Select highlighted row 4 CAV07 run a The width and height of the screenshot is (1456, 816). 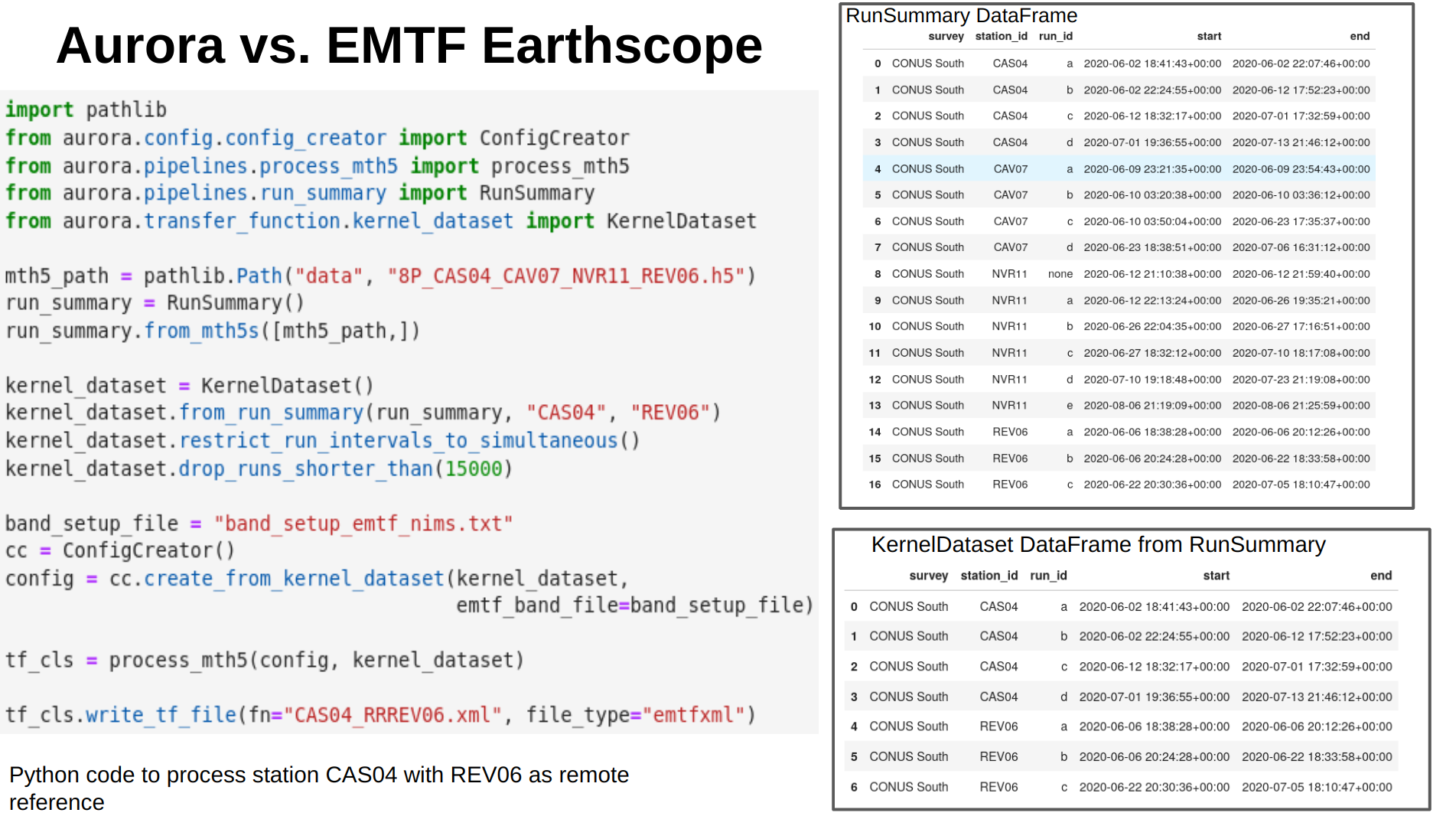point(1119,169)
